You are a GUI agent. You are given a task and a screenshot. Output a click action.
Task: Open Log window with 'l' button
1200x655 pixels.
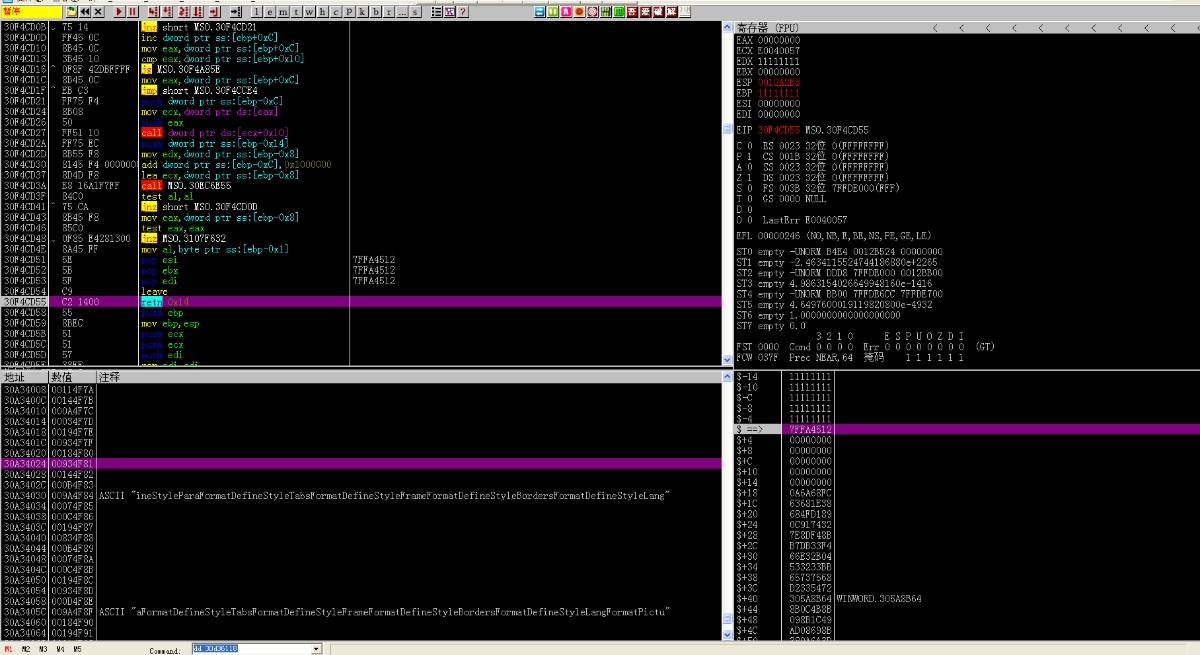point(257,11)
